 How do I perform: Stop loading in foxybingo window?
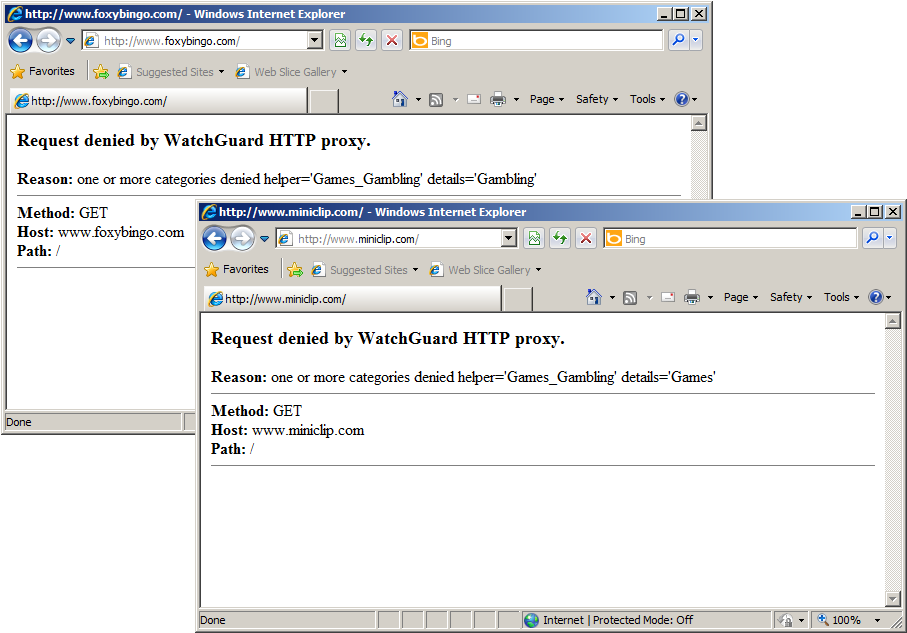click(392, 41)
